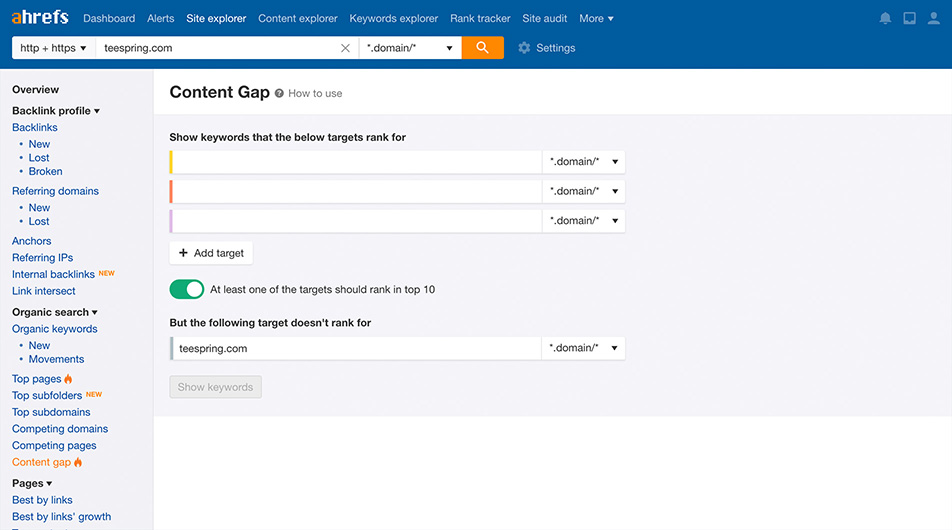Click the monitor icon in the top bar
Viewport: 952px width, 530px height.
[909, 18]
